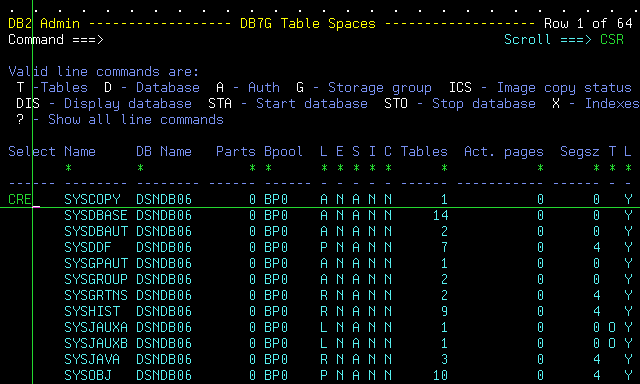The width and height of the screenshot is (640, 384).
Task: Click the L column value P for SYSDDF
Action: pos(324,247)
